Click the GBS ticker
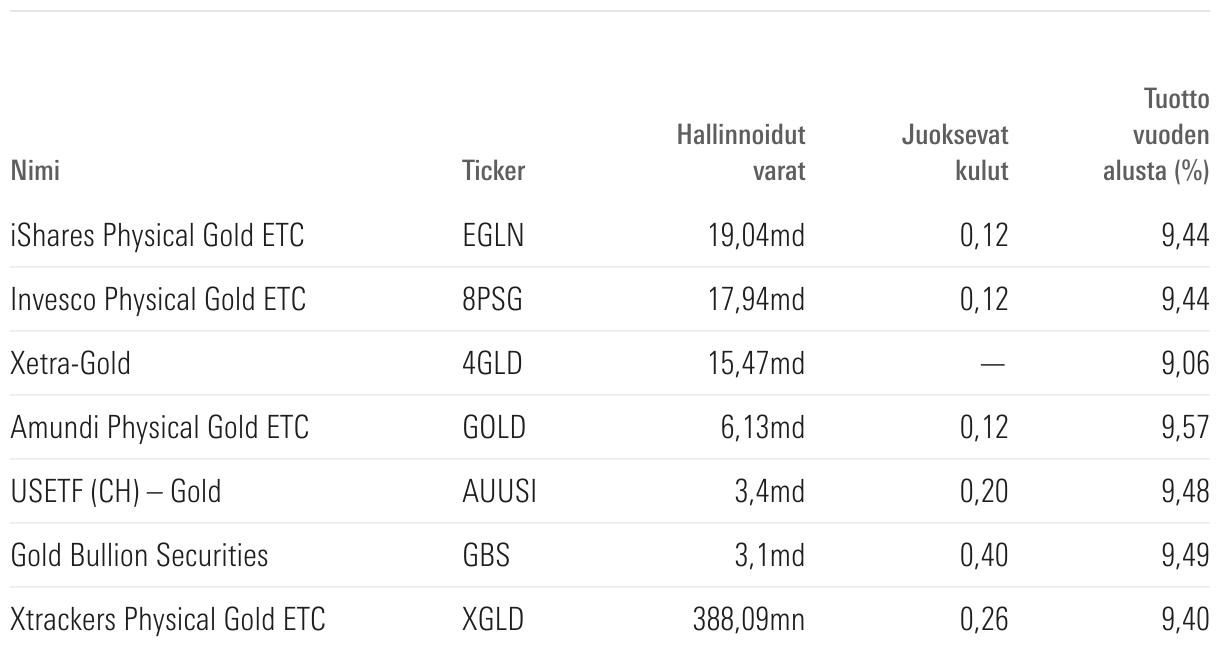 click(x=486, y=555)
